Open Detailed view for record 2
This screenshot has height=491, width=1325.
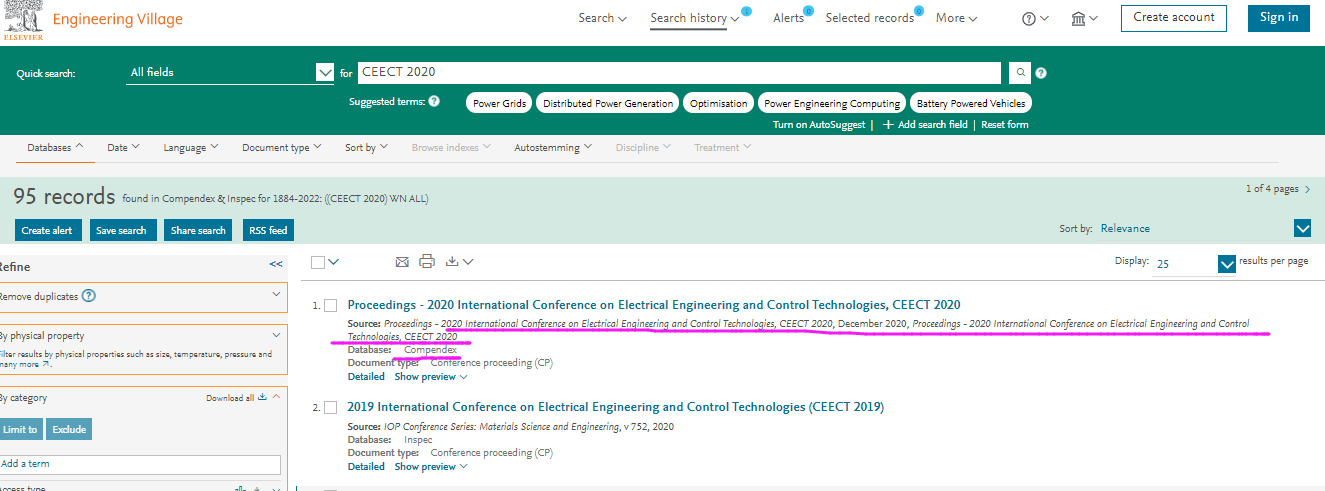tap(366, 466)
